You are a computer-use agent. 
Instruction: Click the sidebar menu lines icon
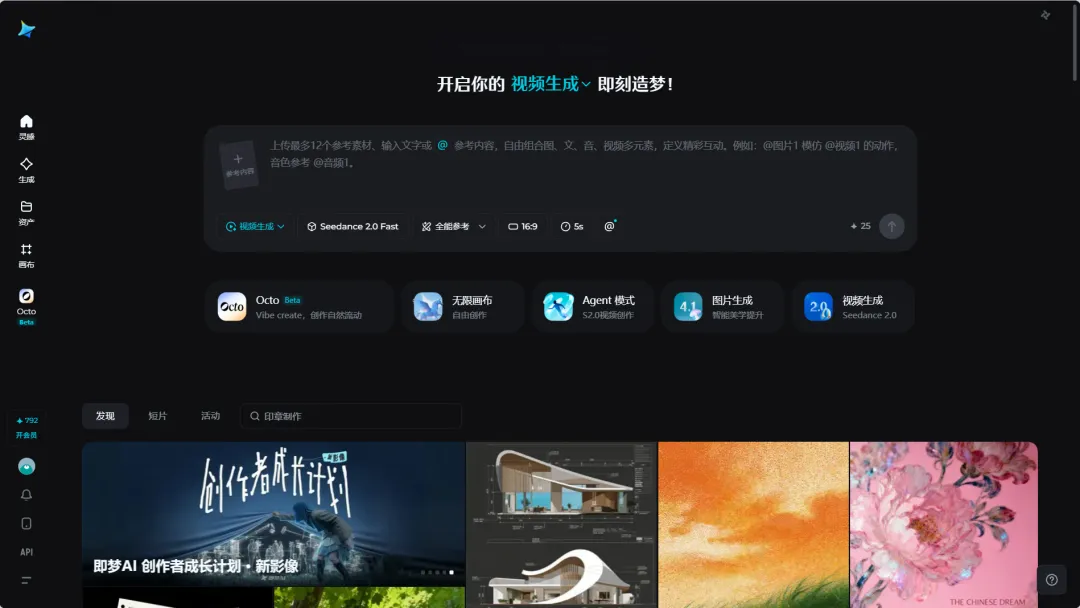[26, 580]
